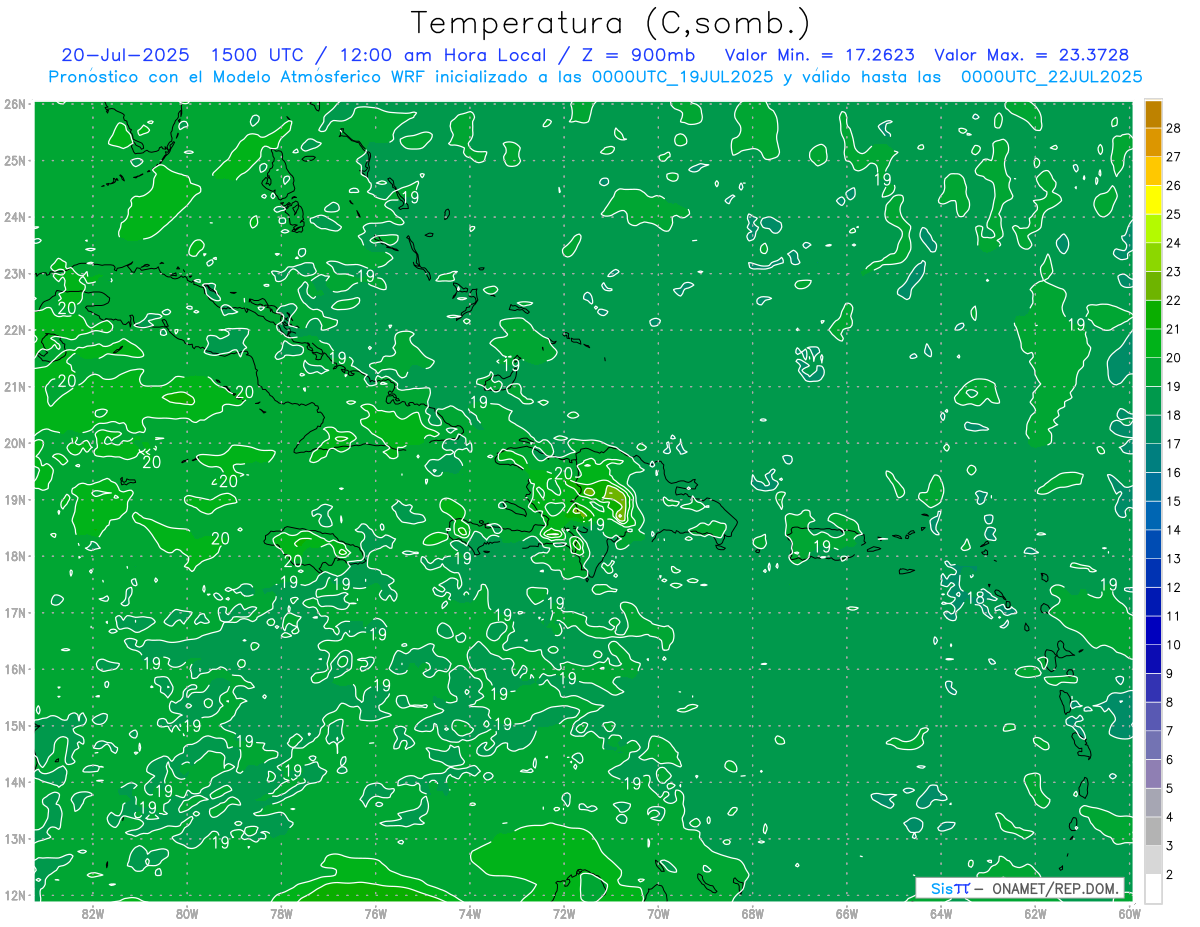The image size is (1200, 927).
Task: Click the "72W" longitude label
Action: point(564,913)
